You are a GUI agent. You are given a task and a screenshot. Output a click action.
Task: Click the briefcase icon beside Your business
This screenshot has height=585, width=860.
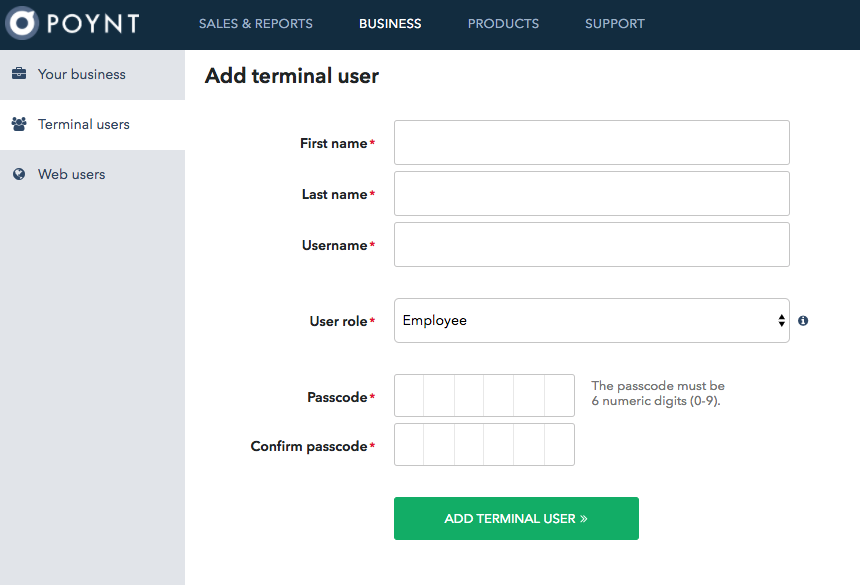pyautogui.click(x=19, y=73)
